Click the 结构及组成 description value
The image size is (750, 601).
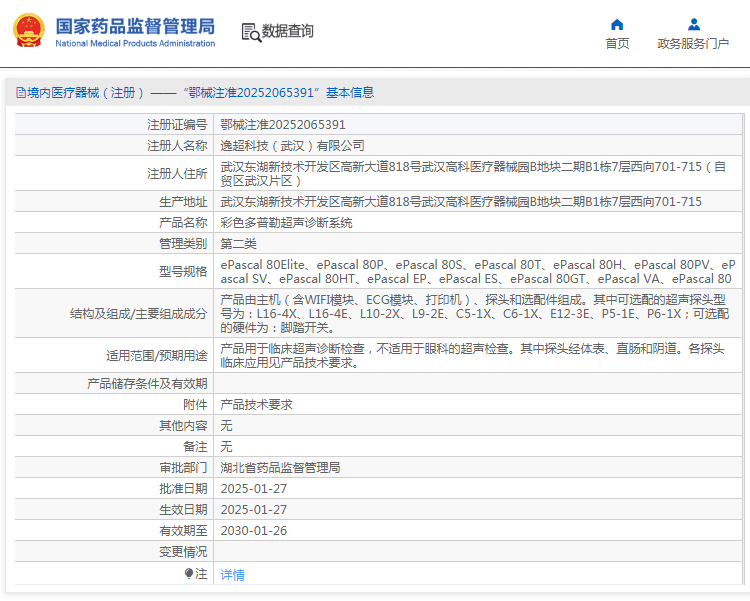click(474, 314)
